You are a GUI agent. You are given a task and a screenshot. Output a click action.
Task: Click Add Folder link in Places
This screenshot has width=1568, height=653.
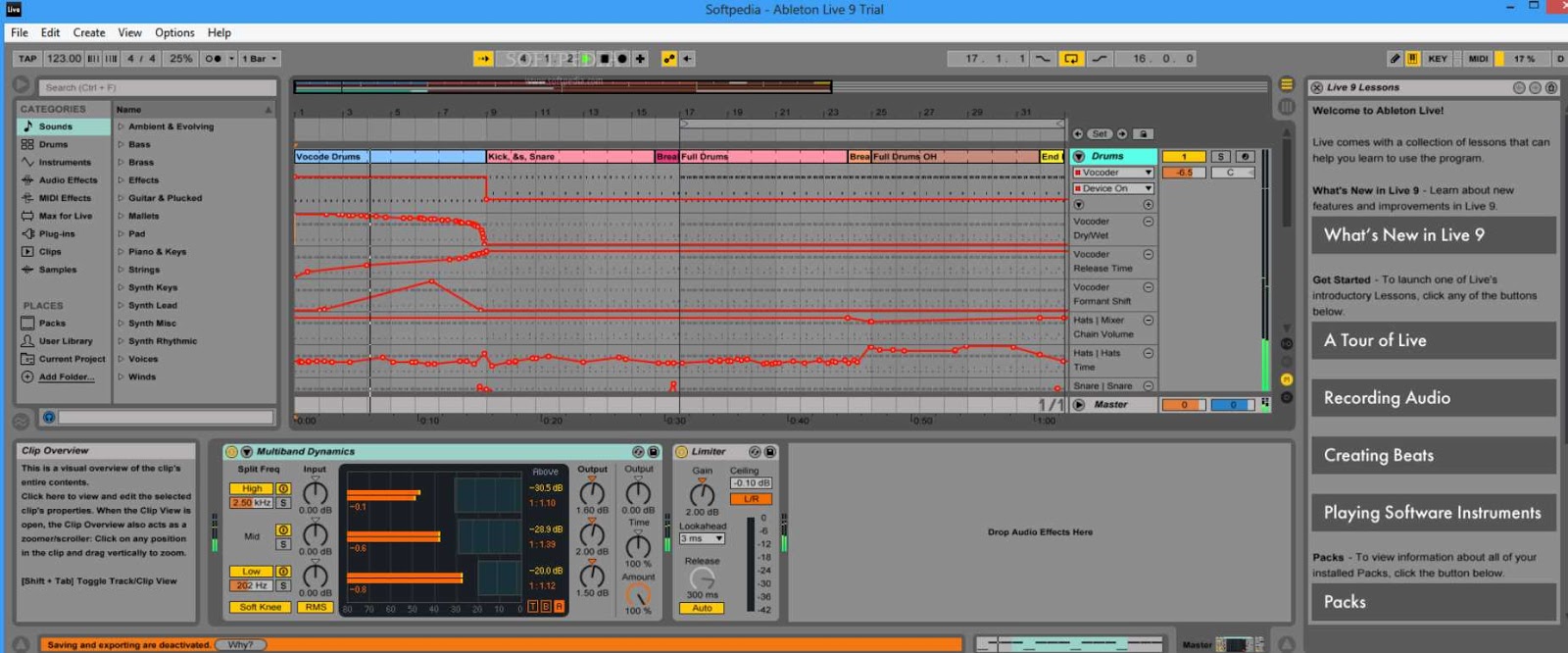click(x=67, y=377)
